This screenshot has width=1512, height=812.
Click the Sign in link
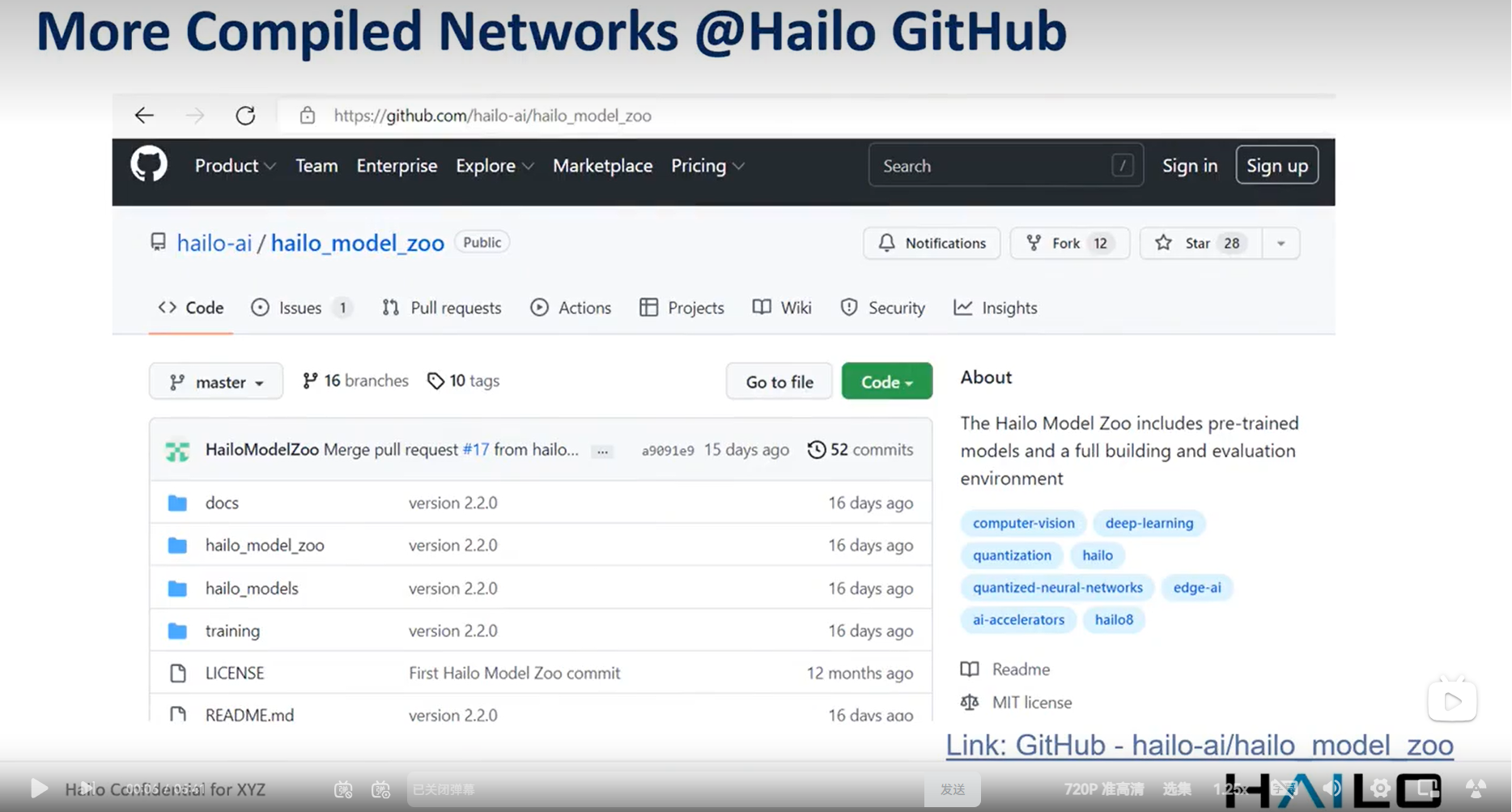tap(1190, 166)
